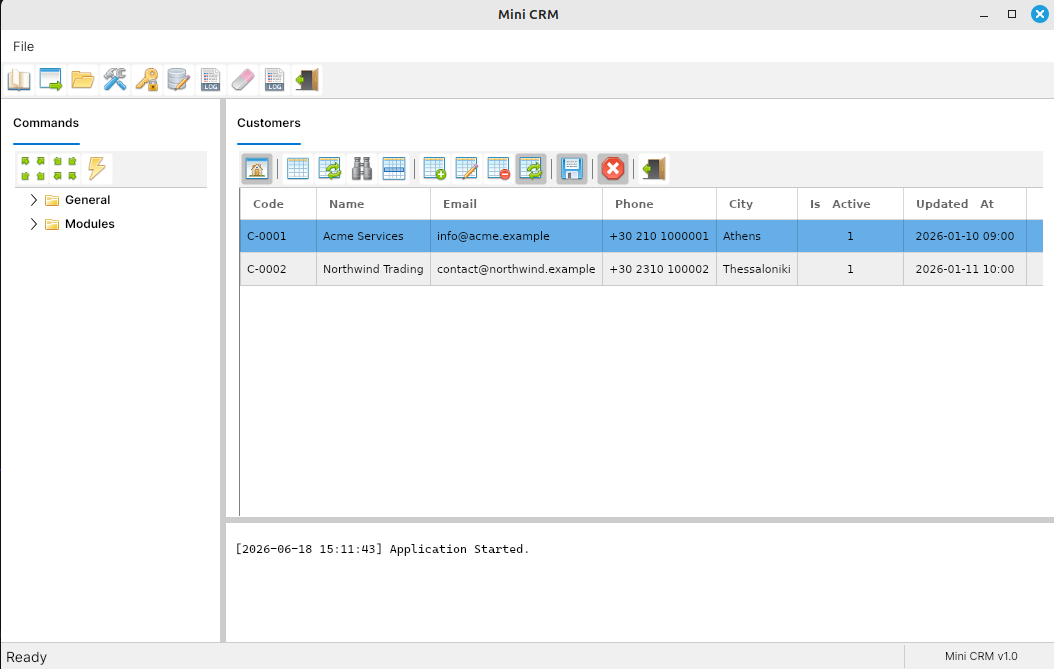
Task: Select the C-0002 code cell
Action: [x=278, y=269]
